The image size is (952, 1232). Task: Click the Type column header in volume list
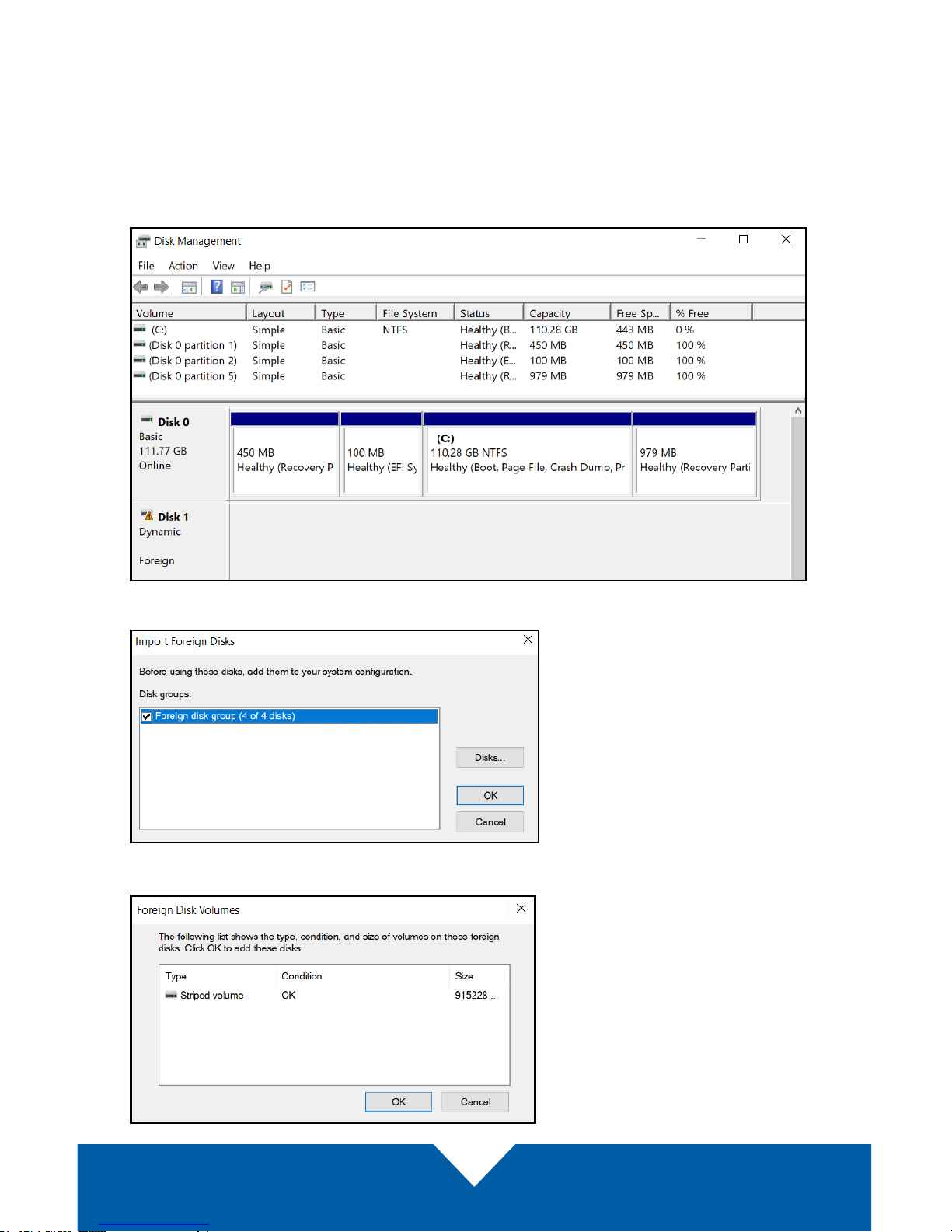point(347,313)
